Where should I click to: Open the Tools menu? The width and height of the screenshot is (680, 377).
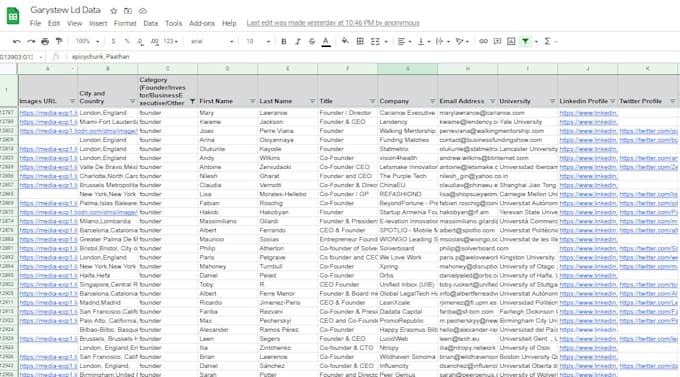173,23
